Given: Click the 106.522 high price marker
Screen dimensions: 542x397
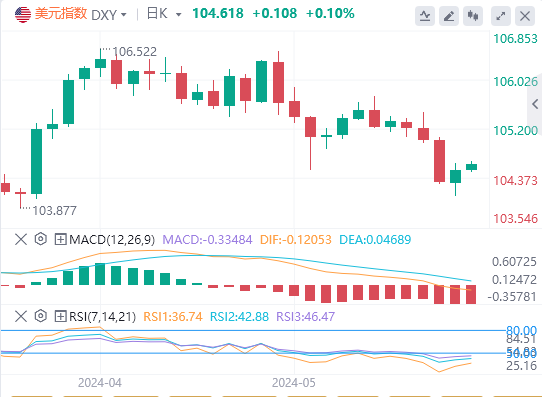Looking at the screenshot, I should point(134,52).
